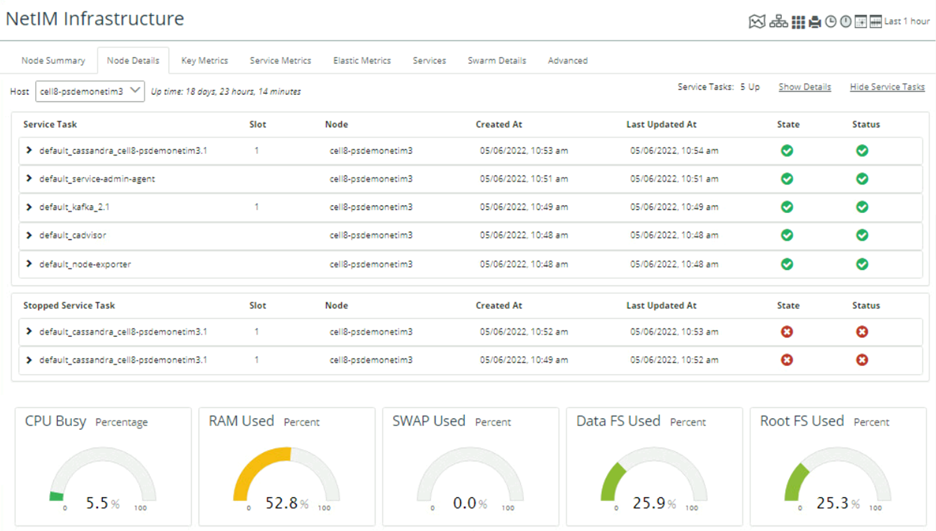The width and height of the screenshot is (936, 531).
Task: Open the Advanced tab
Action: coord(568,60)
